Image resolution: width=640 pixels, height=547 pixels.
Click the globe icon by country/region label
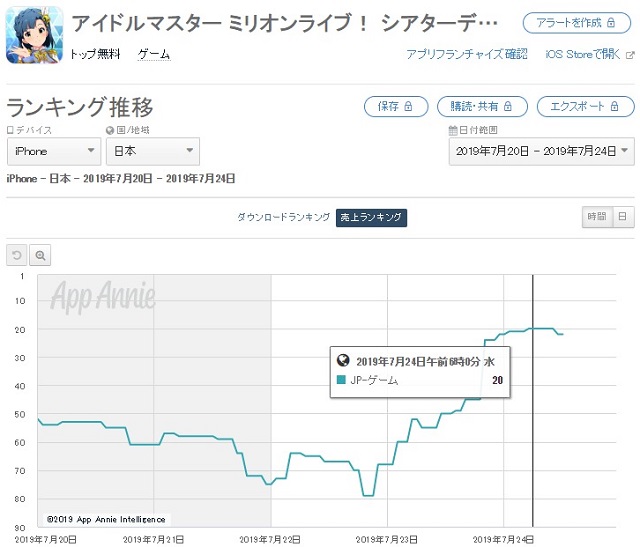pos(110,130)
